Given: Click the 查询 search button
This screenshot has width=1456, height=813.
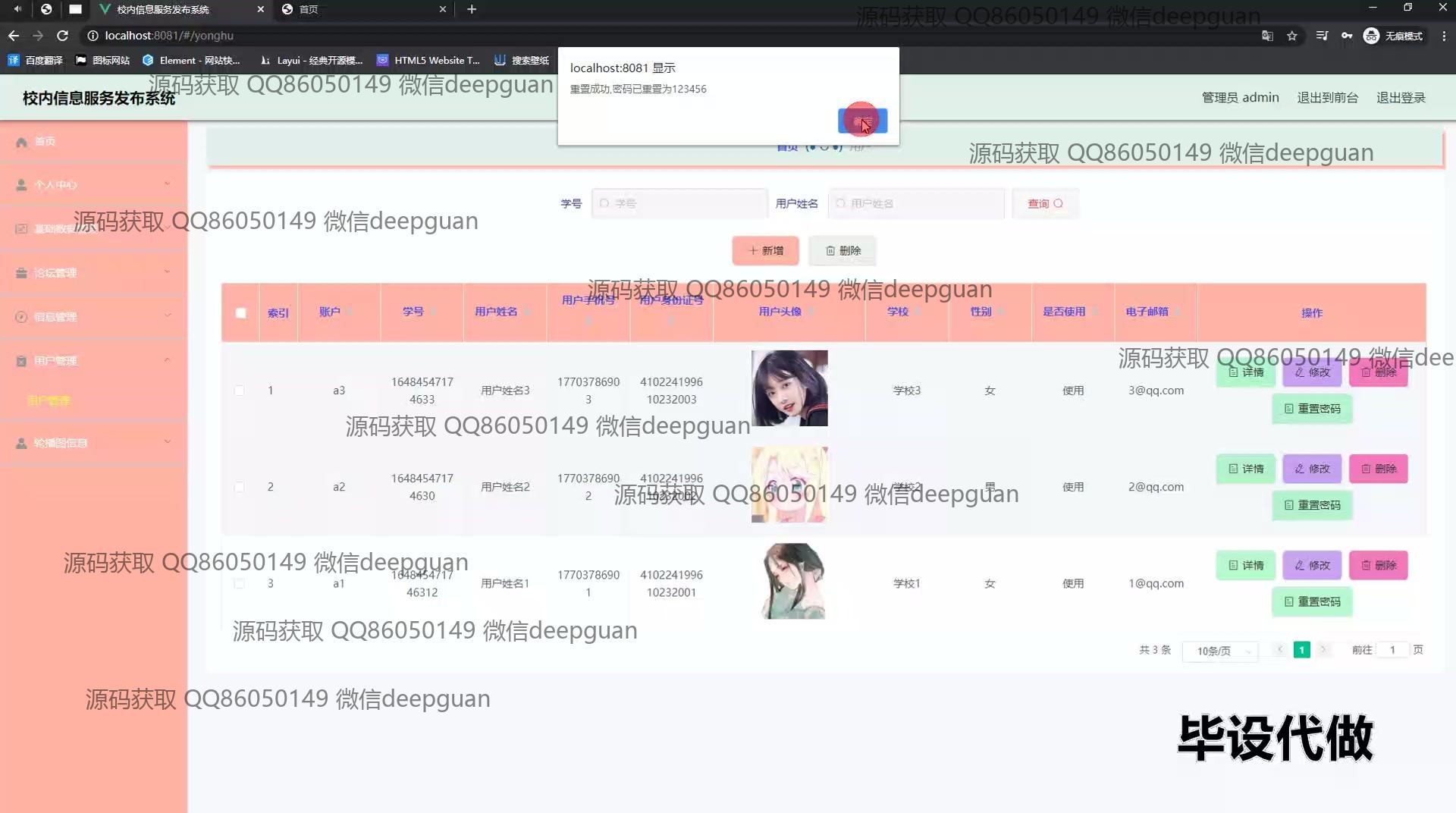Looking at the screenshot, I should [x=1045, y=203].
